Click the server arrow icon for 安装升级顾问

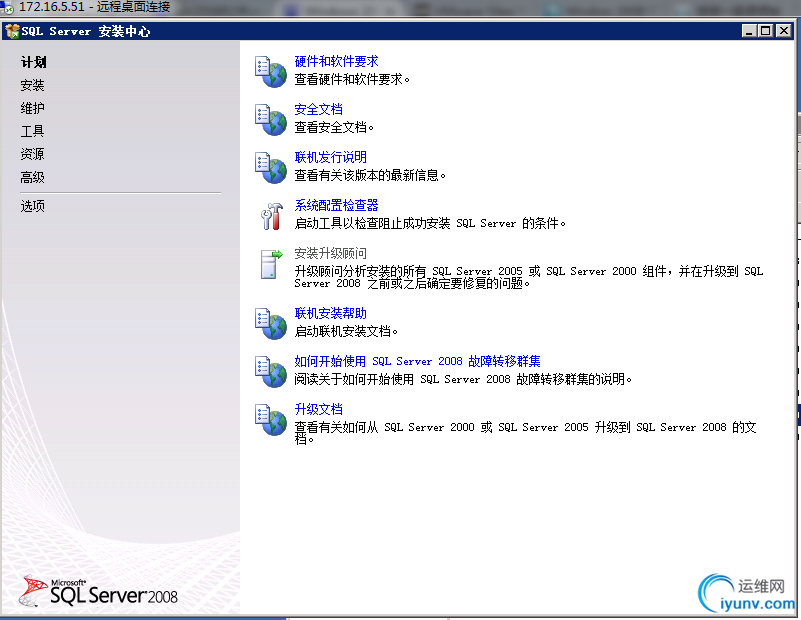tap(271, 264)
